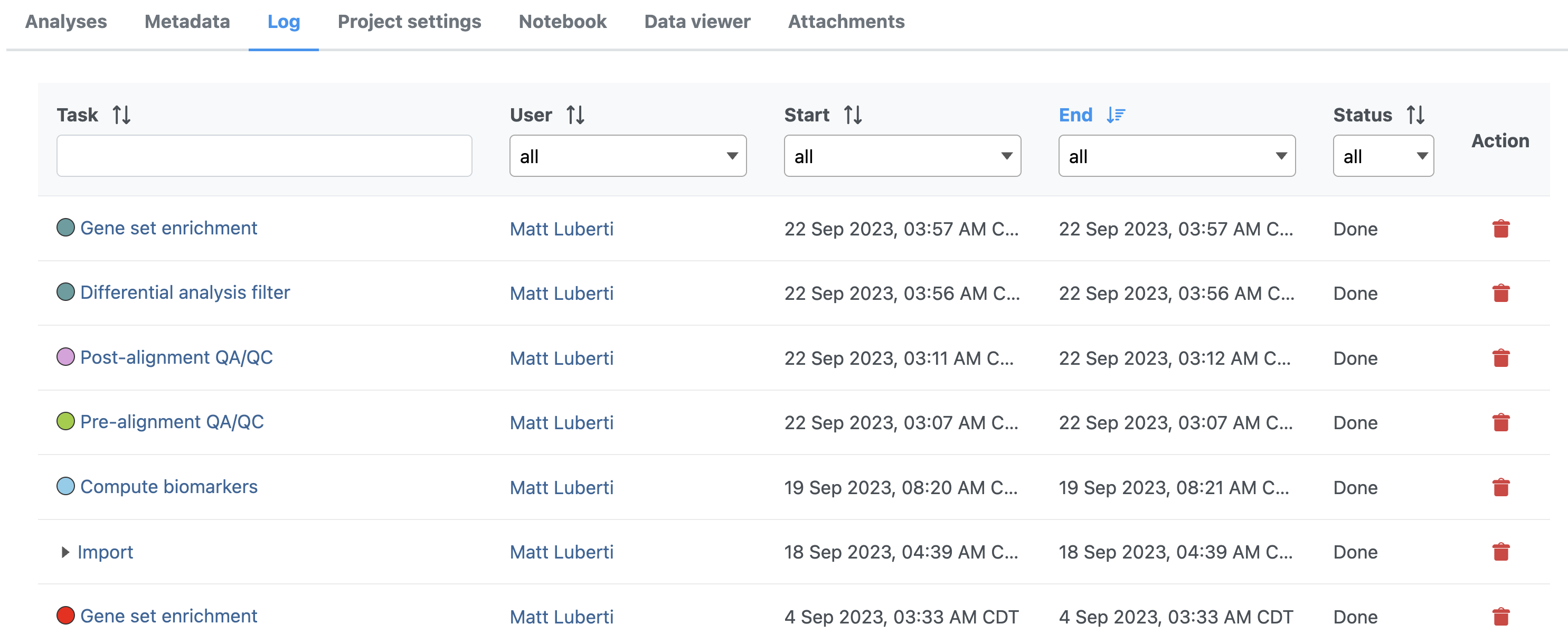Expand the Import task row
Image resolution: width=1568 pixels, height=643 pixels.
point(65,552)
